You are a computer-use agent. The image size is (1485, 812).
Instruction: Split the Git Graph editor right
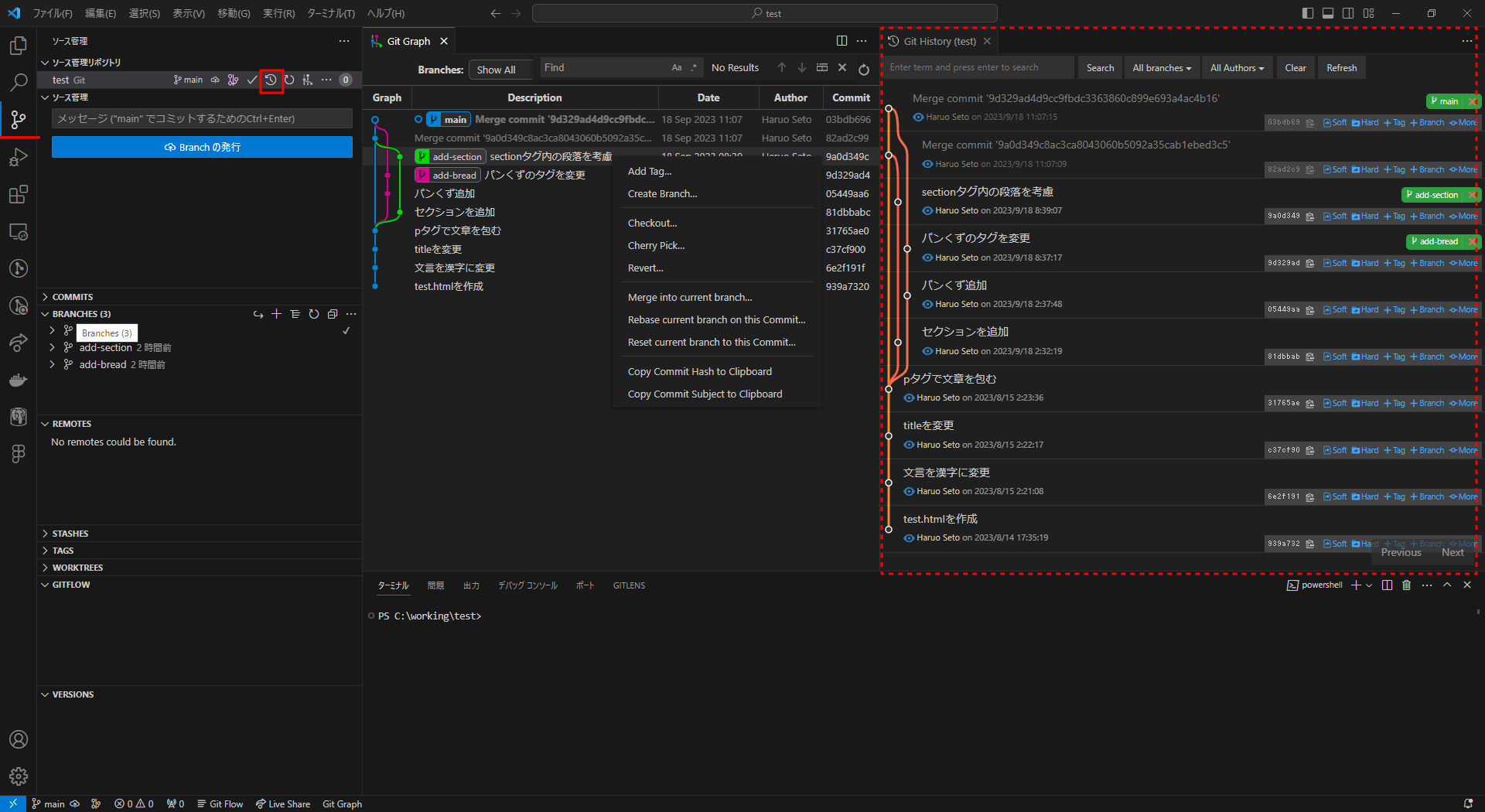[x=841, y=41]
